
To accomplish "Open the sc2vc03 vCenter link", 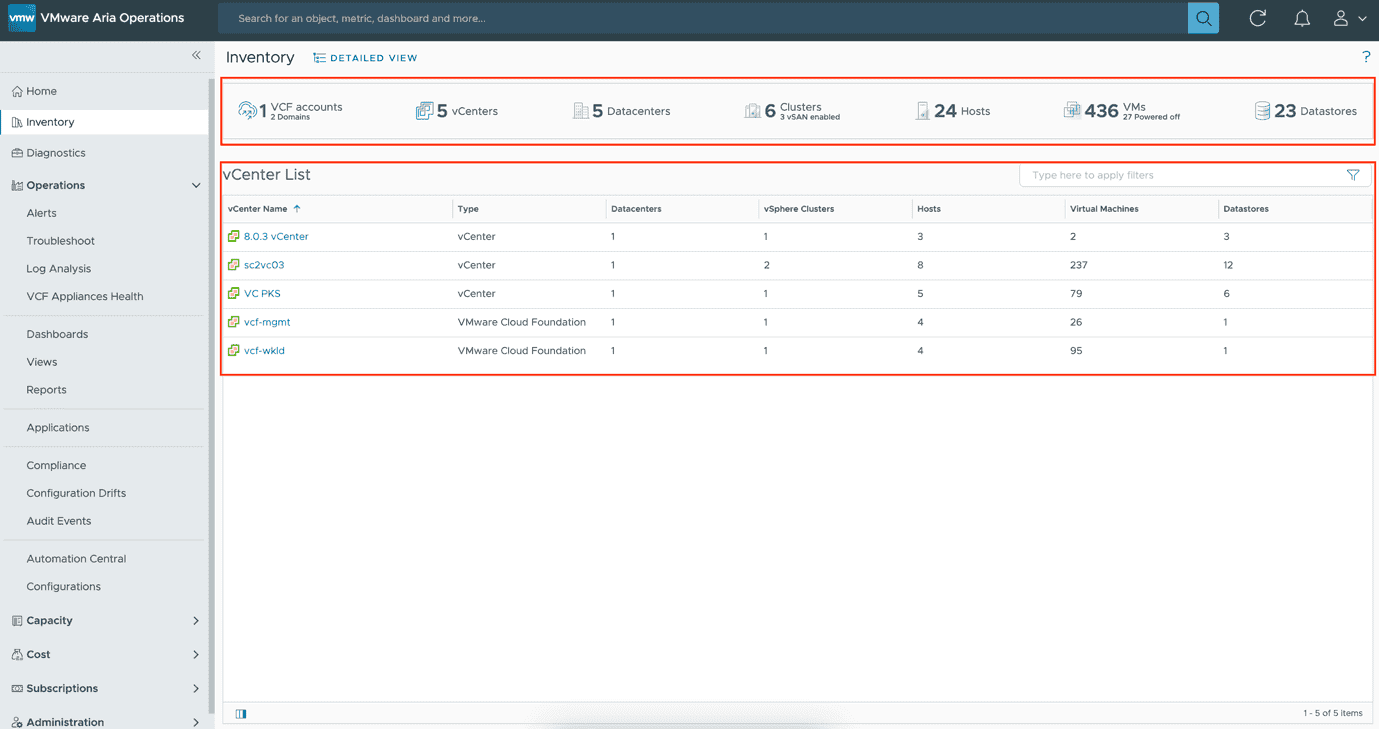I will 263,264.
